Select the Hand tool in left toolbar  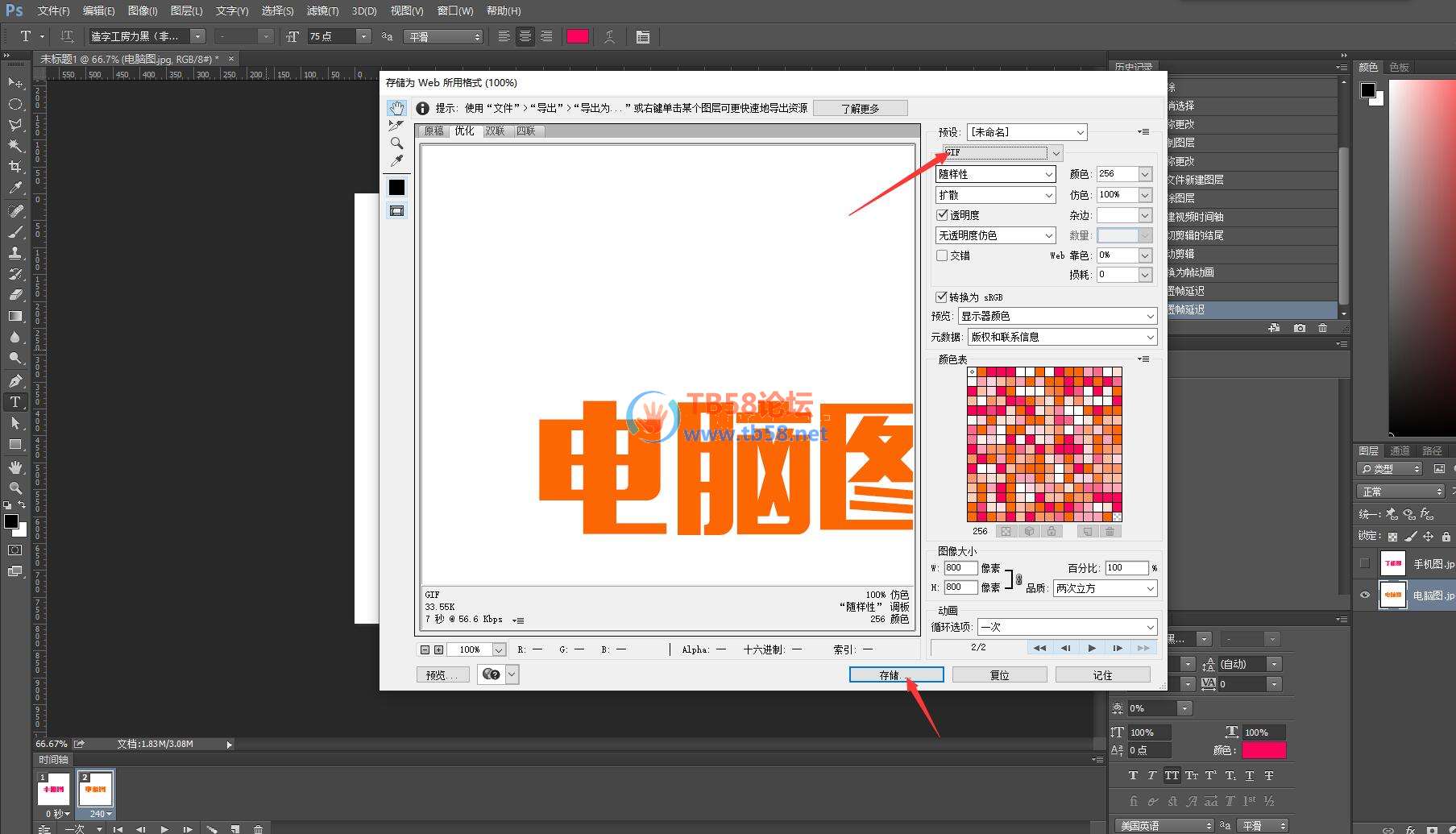[15, 467]
